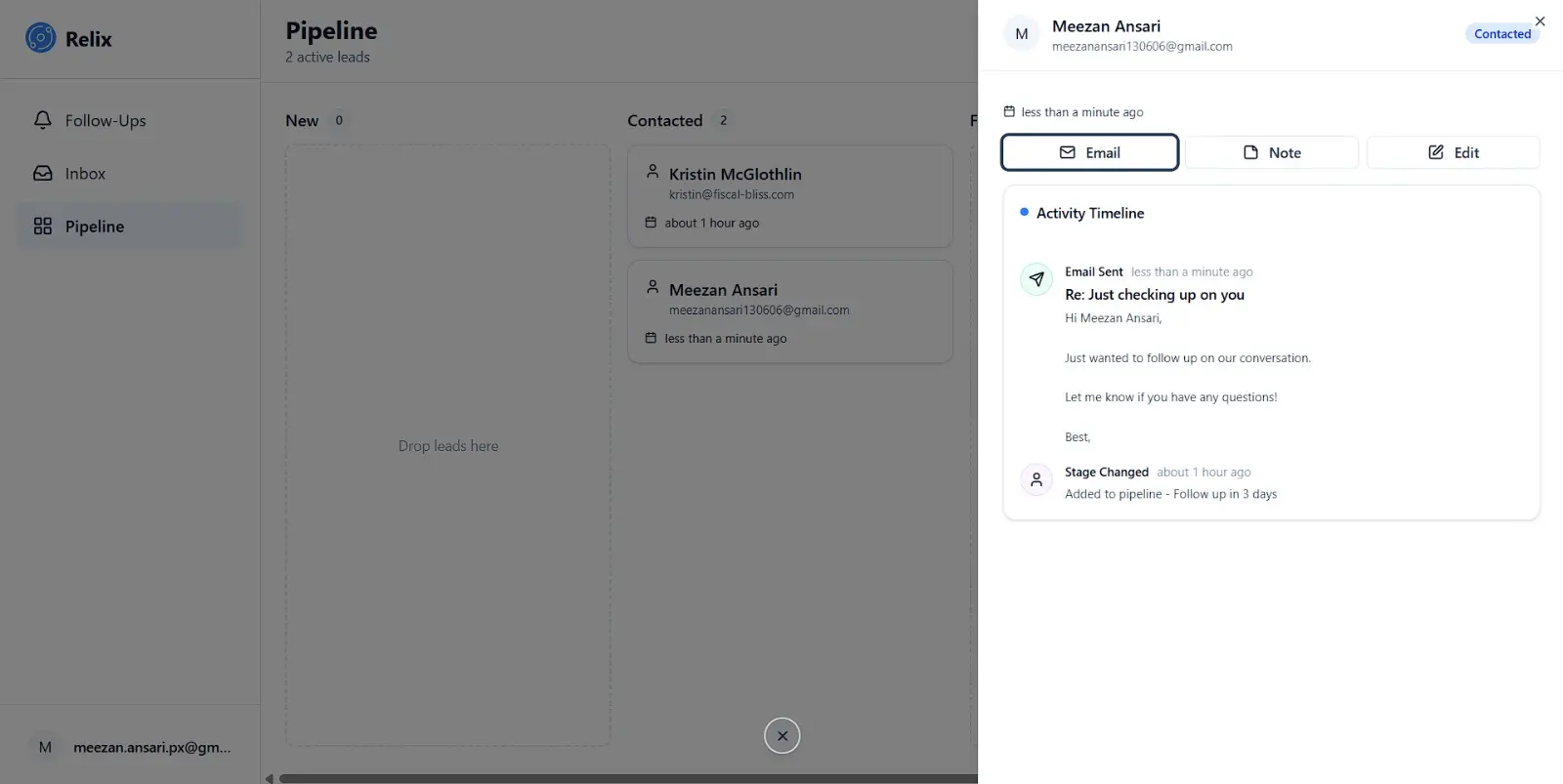Click the Contacted status badge

coord(1502,34)
